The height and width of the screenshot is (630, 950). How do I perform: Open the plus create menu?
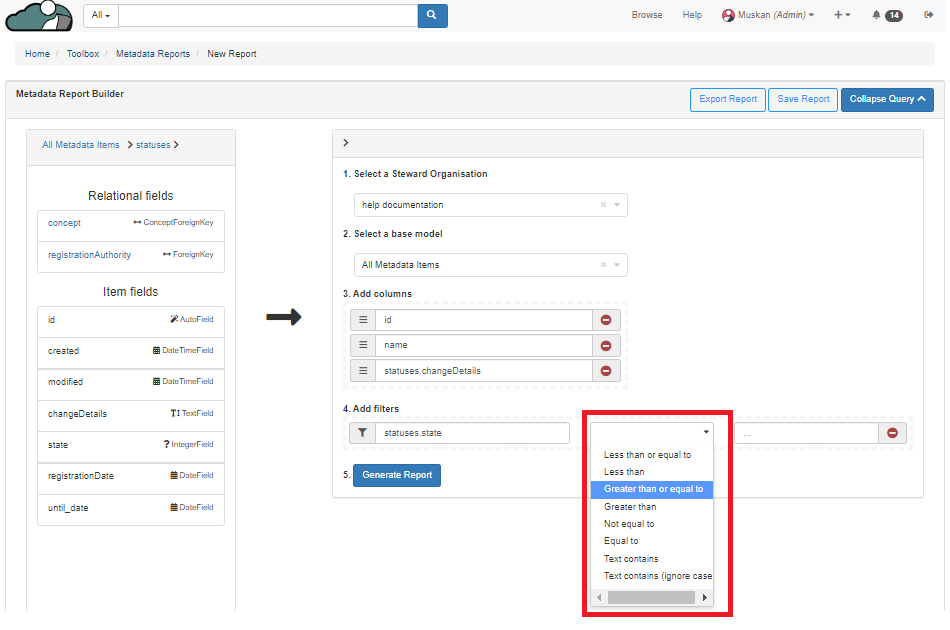[x=842, y=15]
